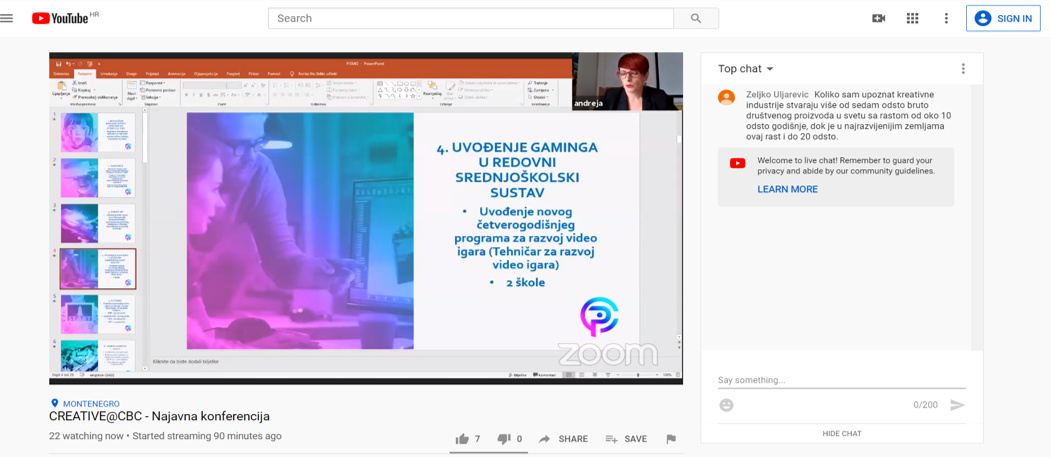Open the YouTube apps grid
Screen dimensions: 1051x457
(912, 18)
